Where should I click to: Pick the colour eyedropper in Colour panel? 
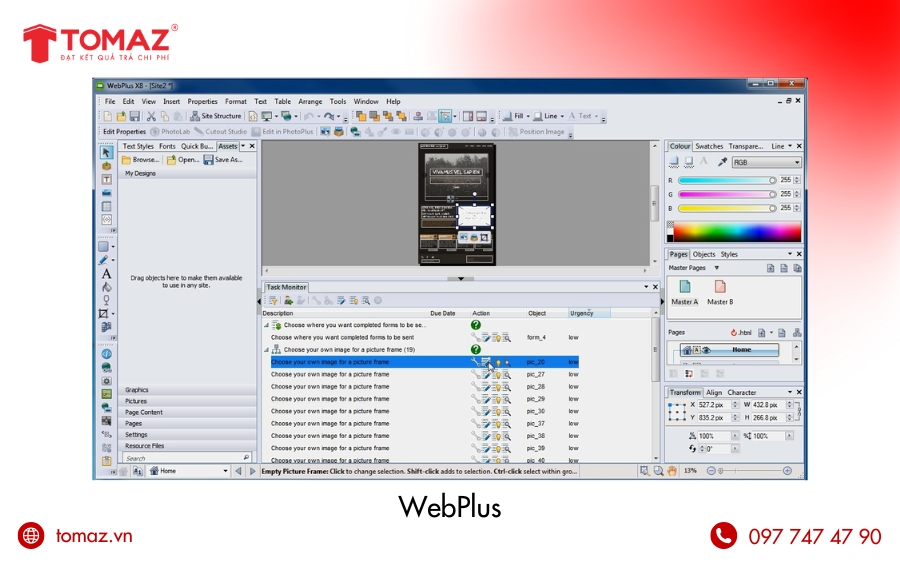[x=722, y=162]
